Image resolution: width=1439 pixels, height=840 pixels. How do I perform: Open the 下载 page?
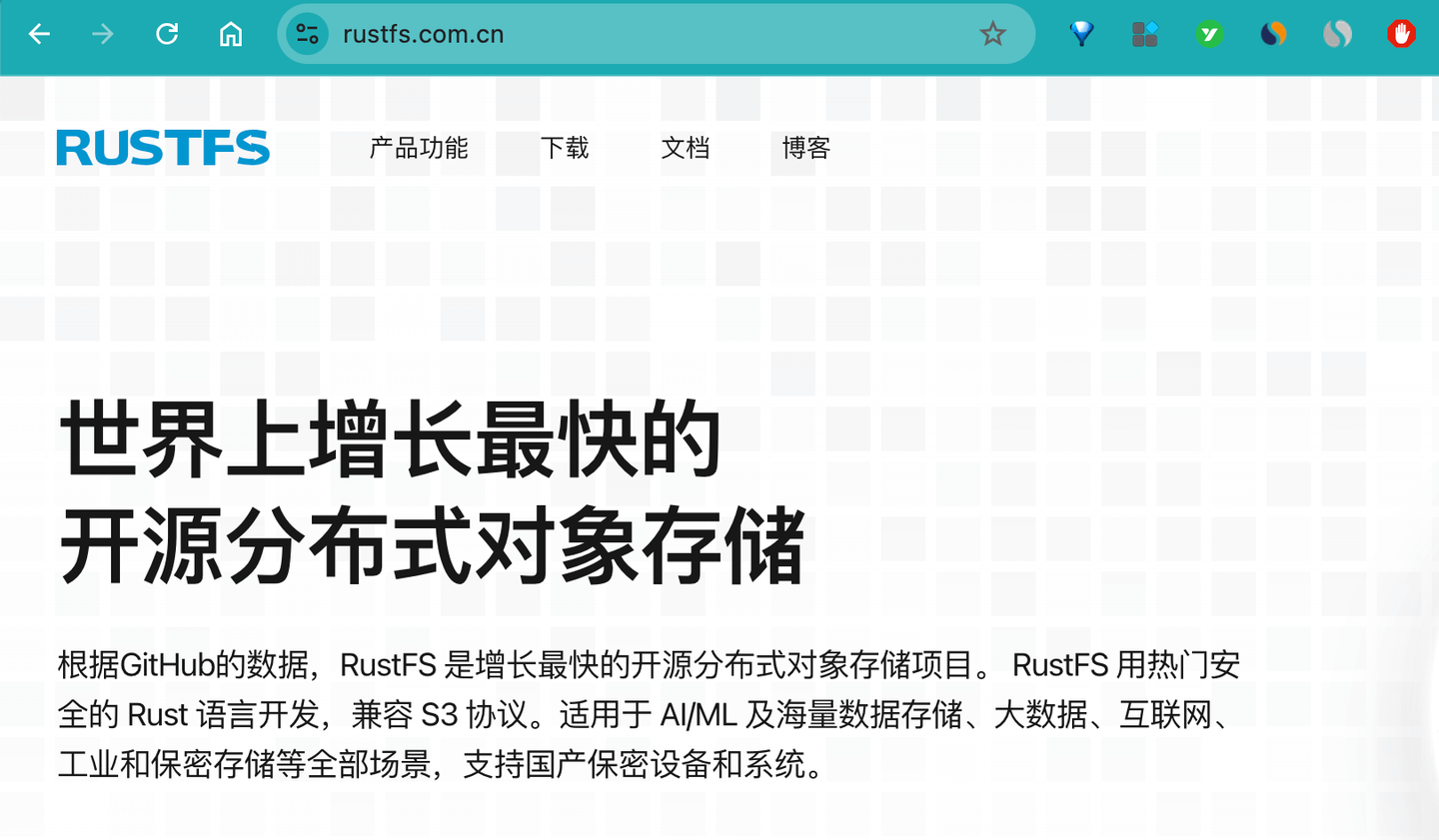click(566, 149)
